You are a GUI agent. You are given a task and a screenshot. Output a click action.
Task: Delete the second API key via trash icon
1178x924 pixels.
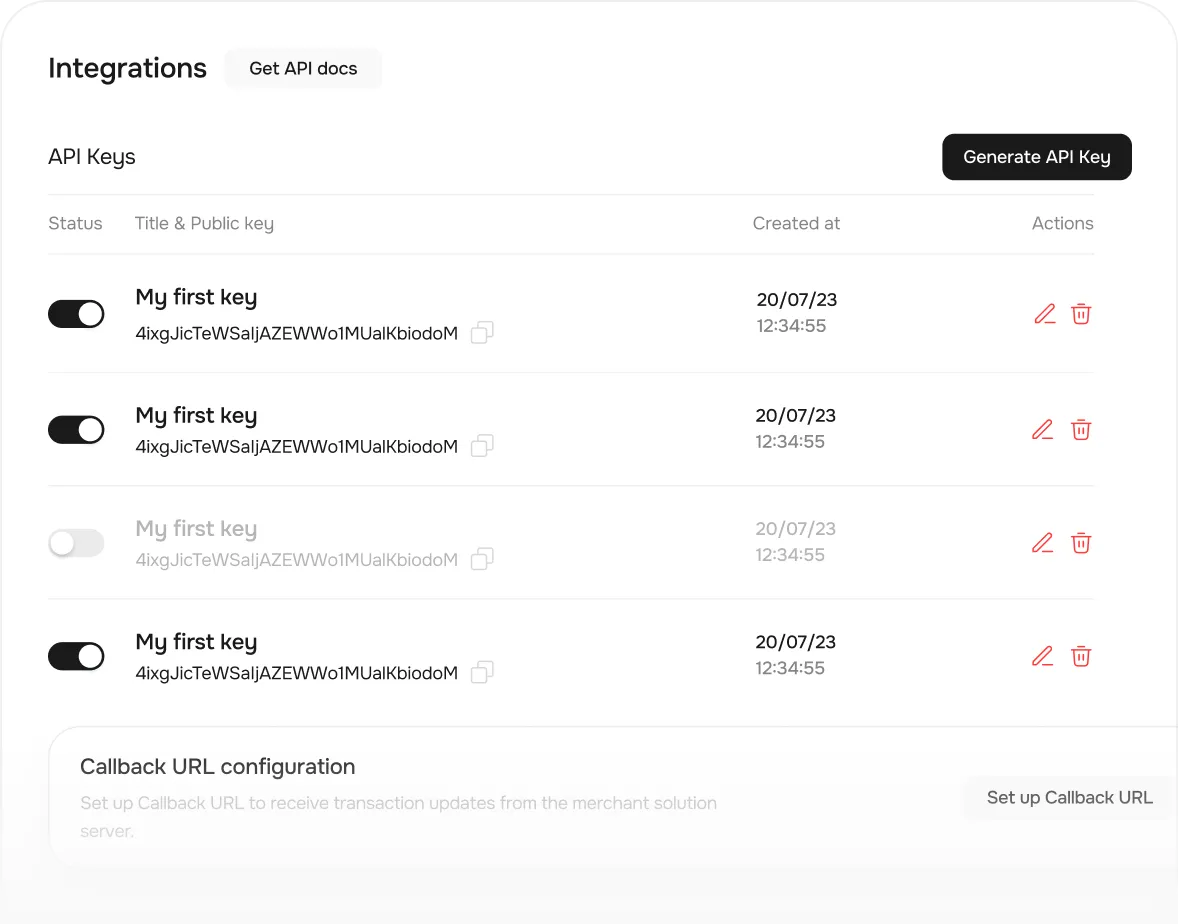point(1081,430)
